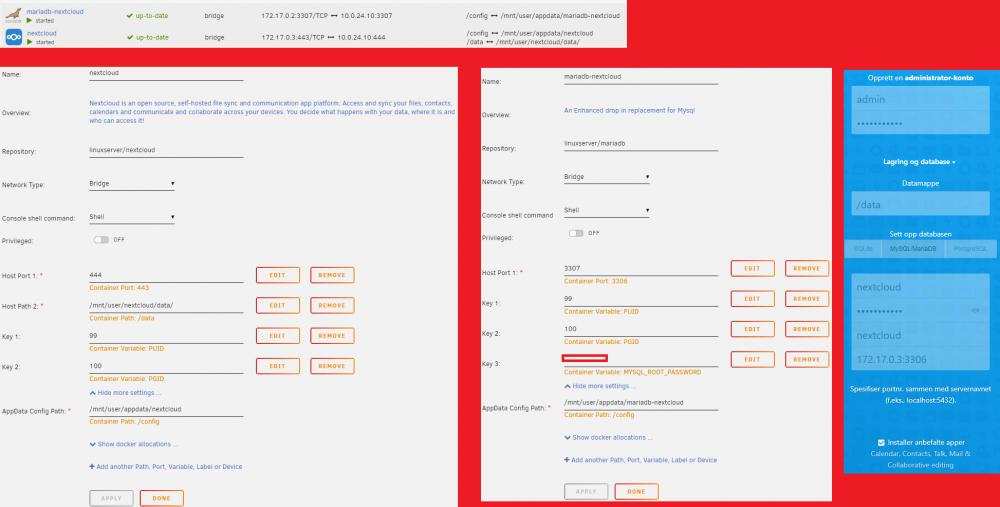
Task: Click Name field containing nextcloud
Action: pos(166,74)
